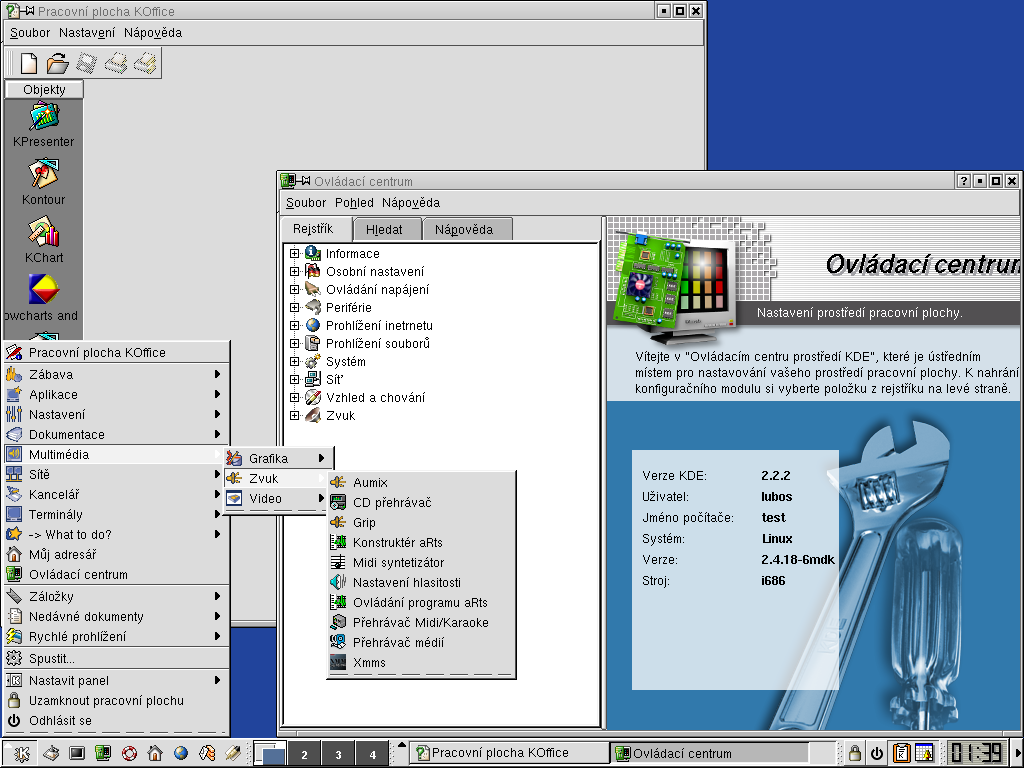Open home directory icon in panel
Screen dimensions: 1024x768
[155, 754]
